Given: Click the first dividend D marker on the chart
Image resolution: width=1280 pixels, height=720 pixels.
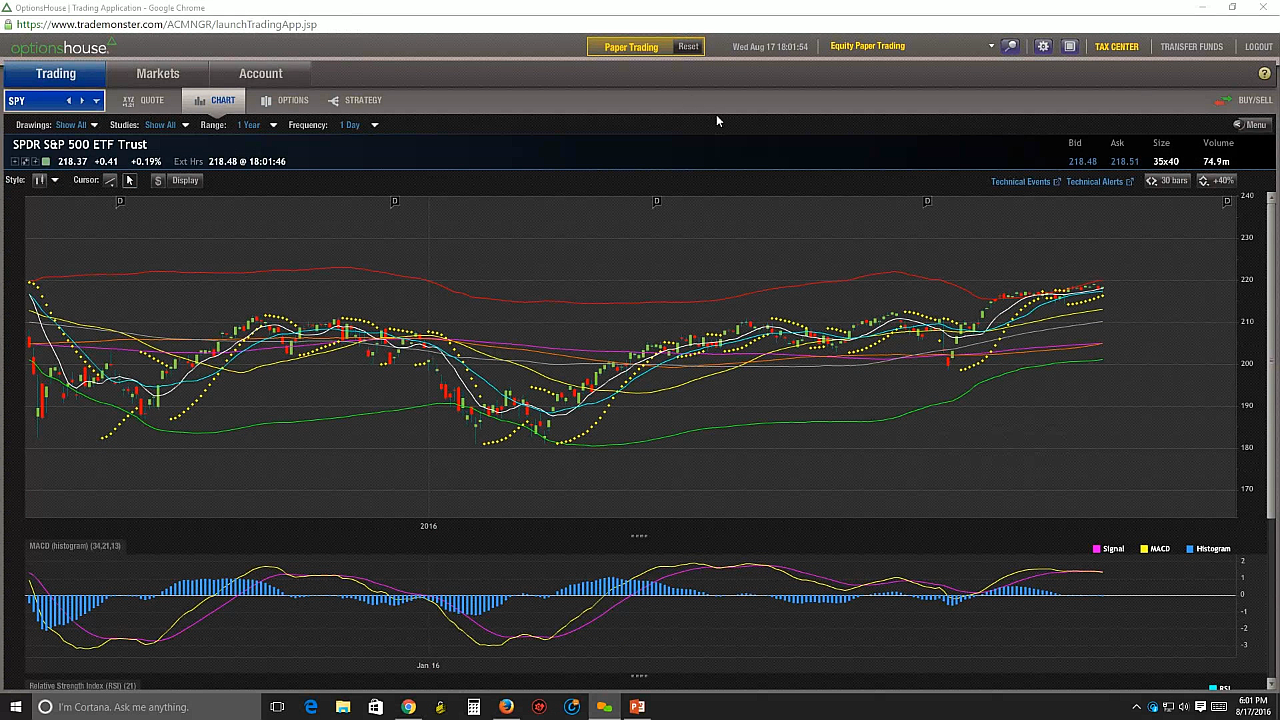Looking at the screenshot, I should click(x=120, y=201).
